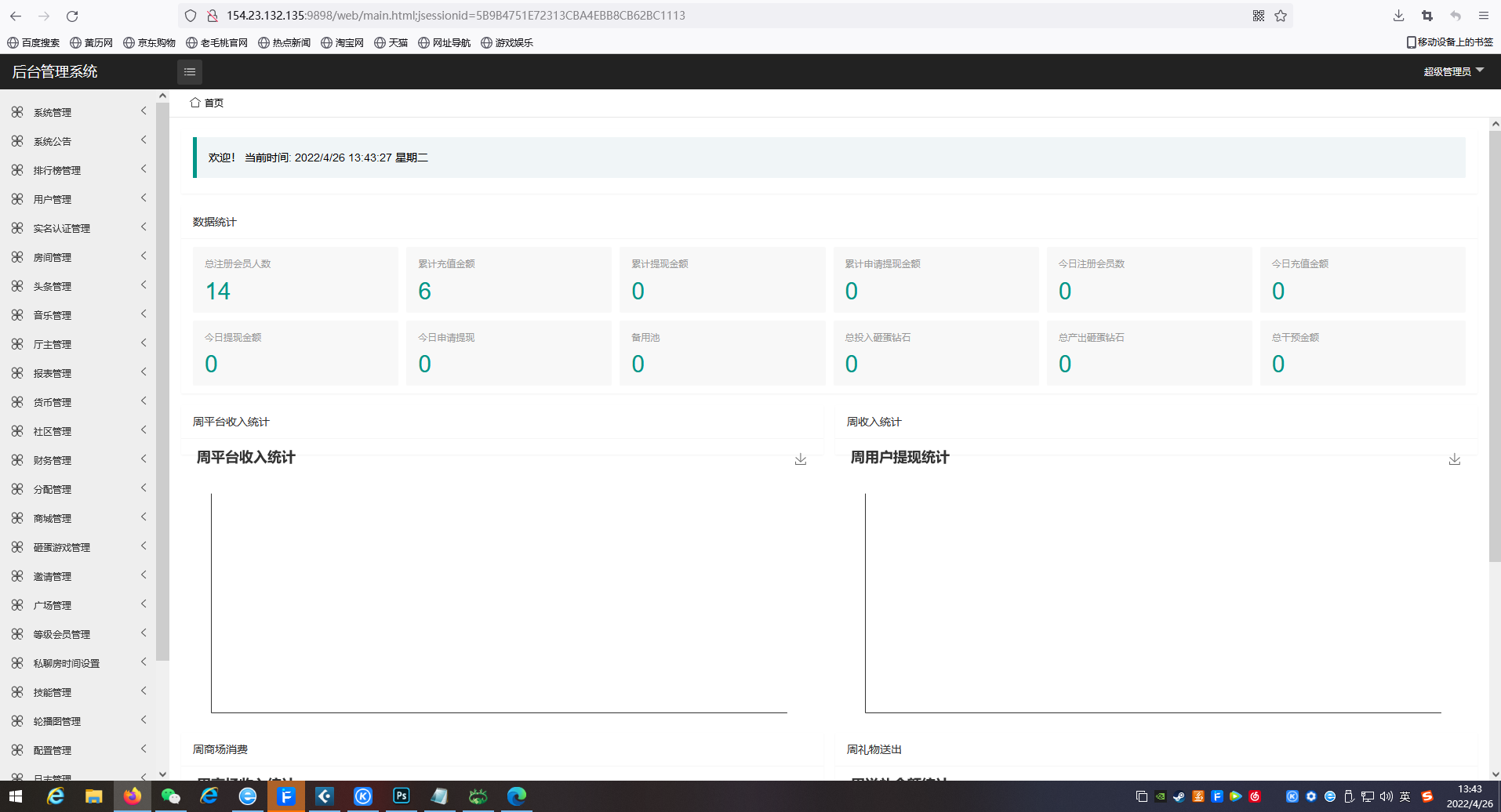
Task: Bookmark this page with the star icon
Action: [x=1281, y=16]
